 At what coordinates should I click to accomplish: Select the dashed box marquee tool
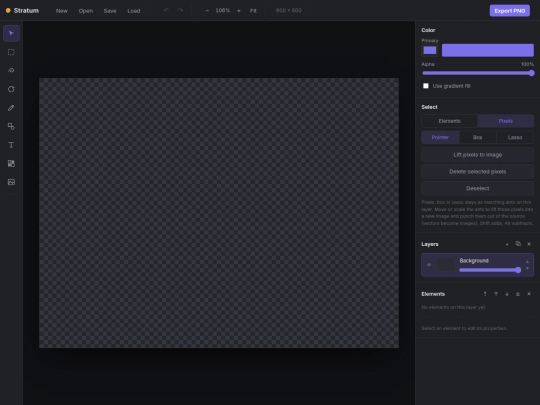click(11, 52)
